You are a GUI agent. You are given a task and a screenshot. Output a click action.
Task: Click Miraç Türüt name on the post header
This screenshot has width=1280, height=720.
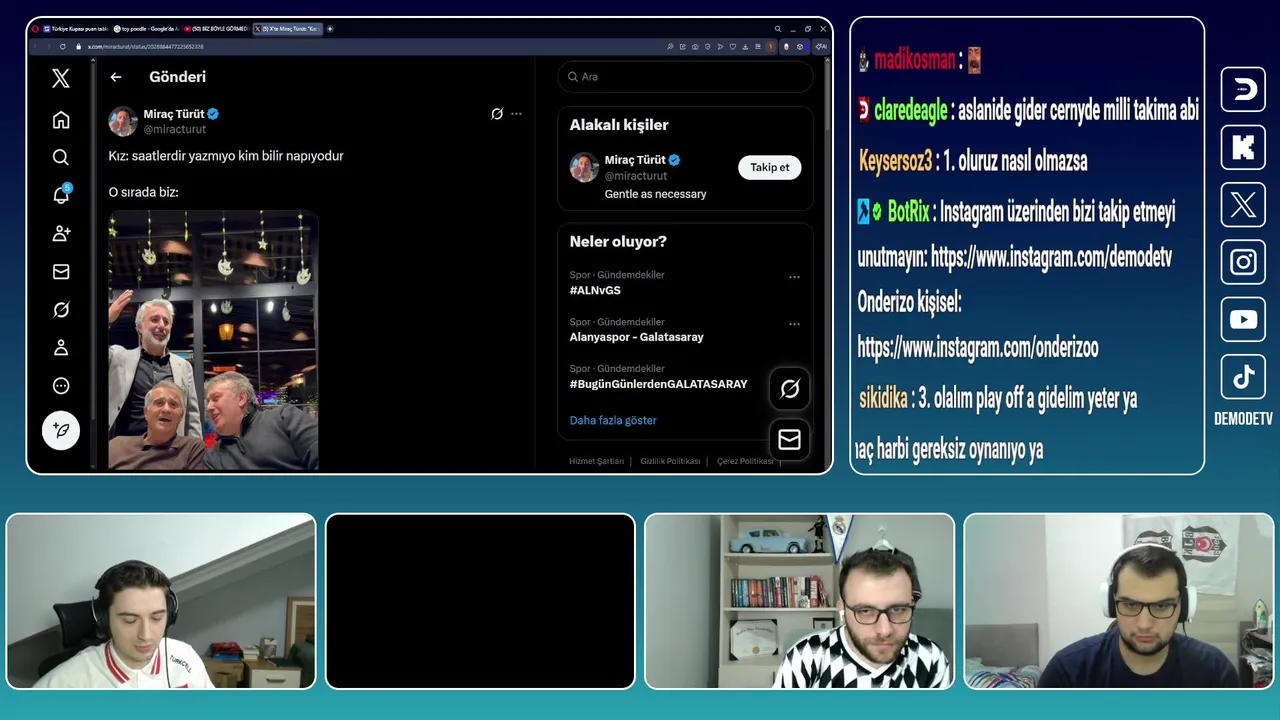click(x=174, y=114)
